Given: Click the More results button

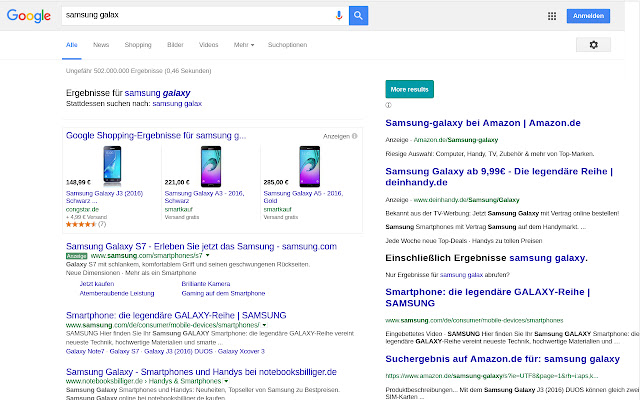Looking at the screenshot, I should 409,89.
